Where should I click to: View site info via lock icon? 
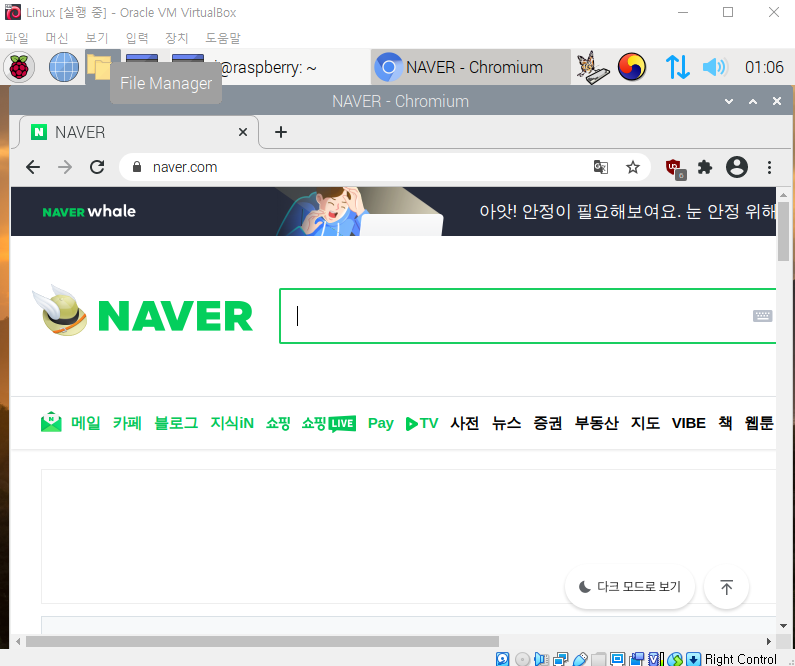[136, 167]
